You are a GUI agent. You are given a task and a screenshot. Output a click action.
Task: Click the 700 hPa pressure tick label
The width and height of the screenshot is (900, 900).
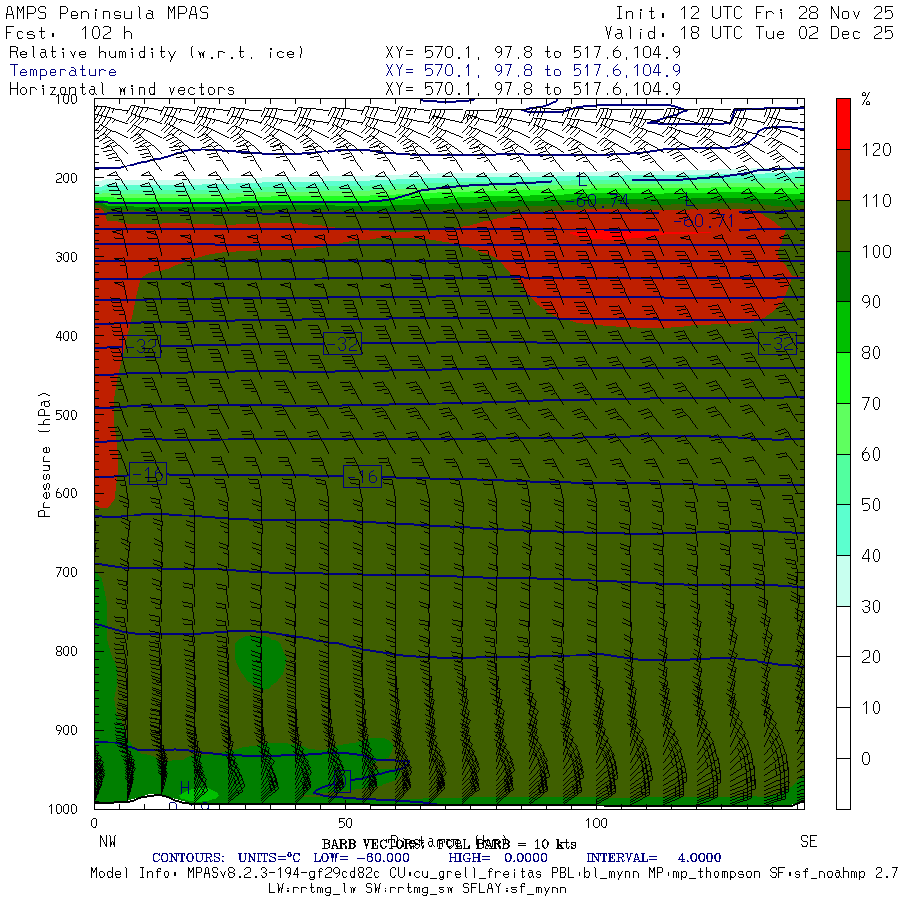tap(66, 572)
